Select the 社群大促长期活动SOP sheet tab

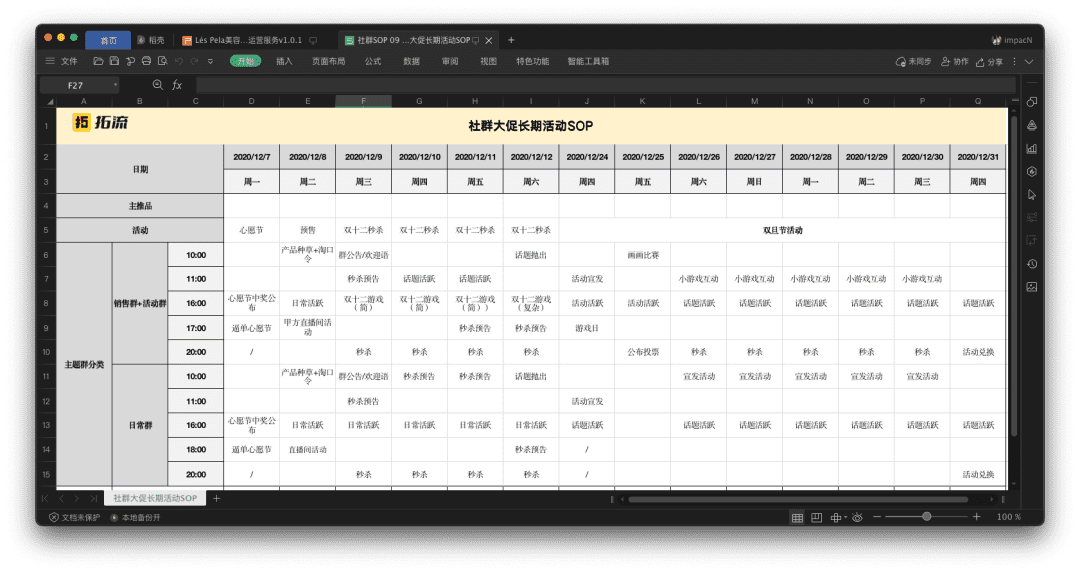pos(155,498)
